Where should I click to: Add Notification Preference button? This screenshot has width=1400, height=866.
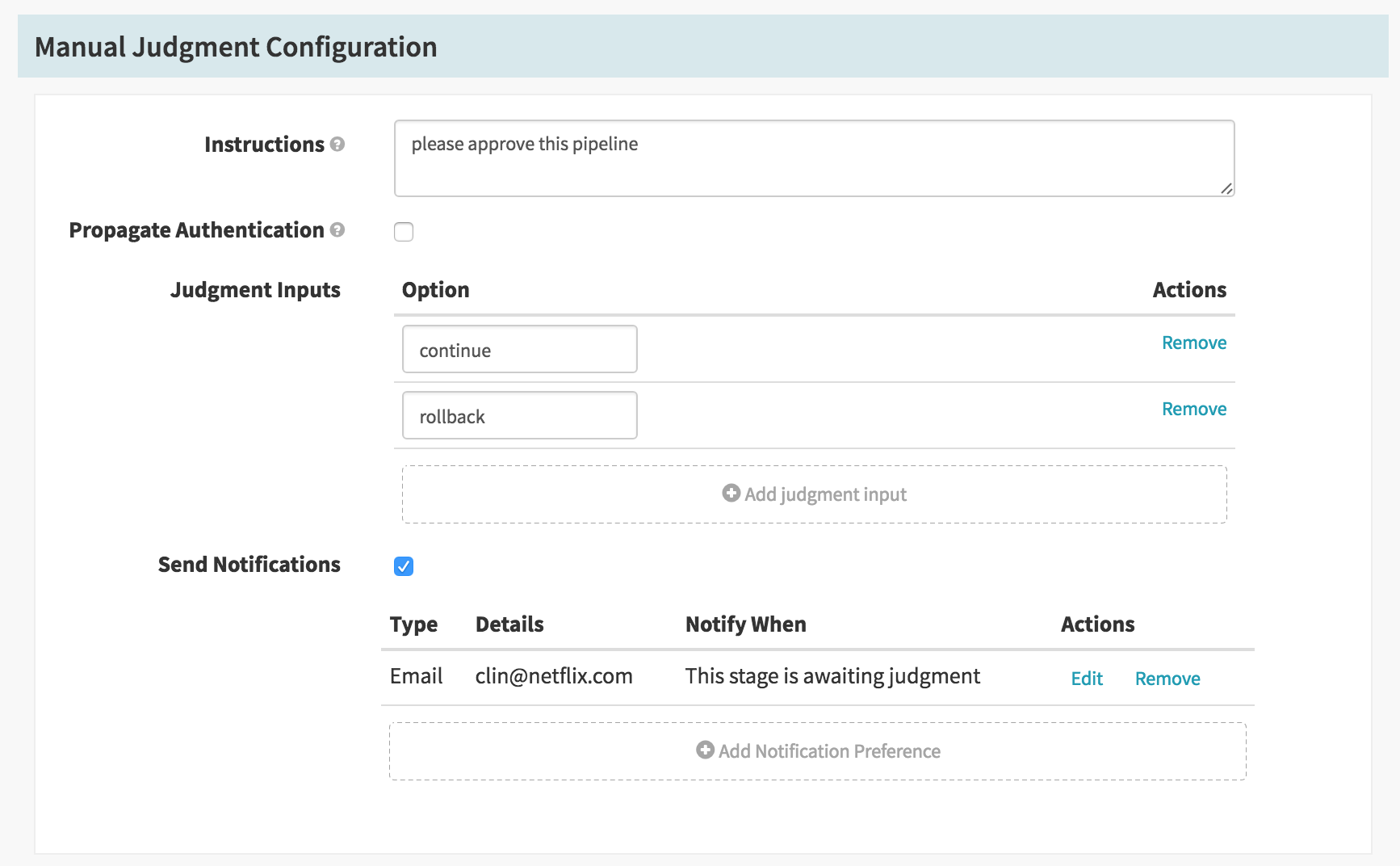(818, 751)
